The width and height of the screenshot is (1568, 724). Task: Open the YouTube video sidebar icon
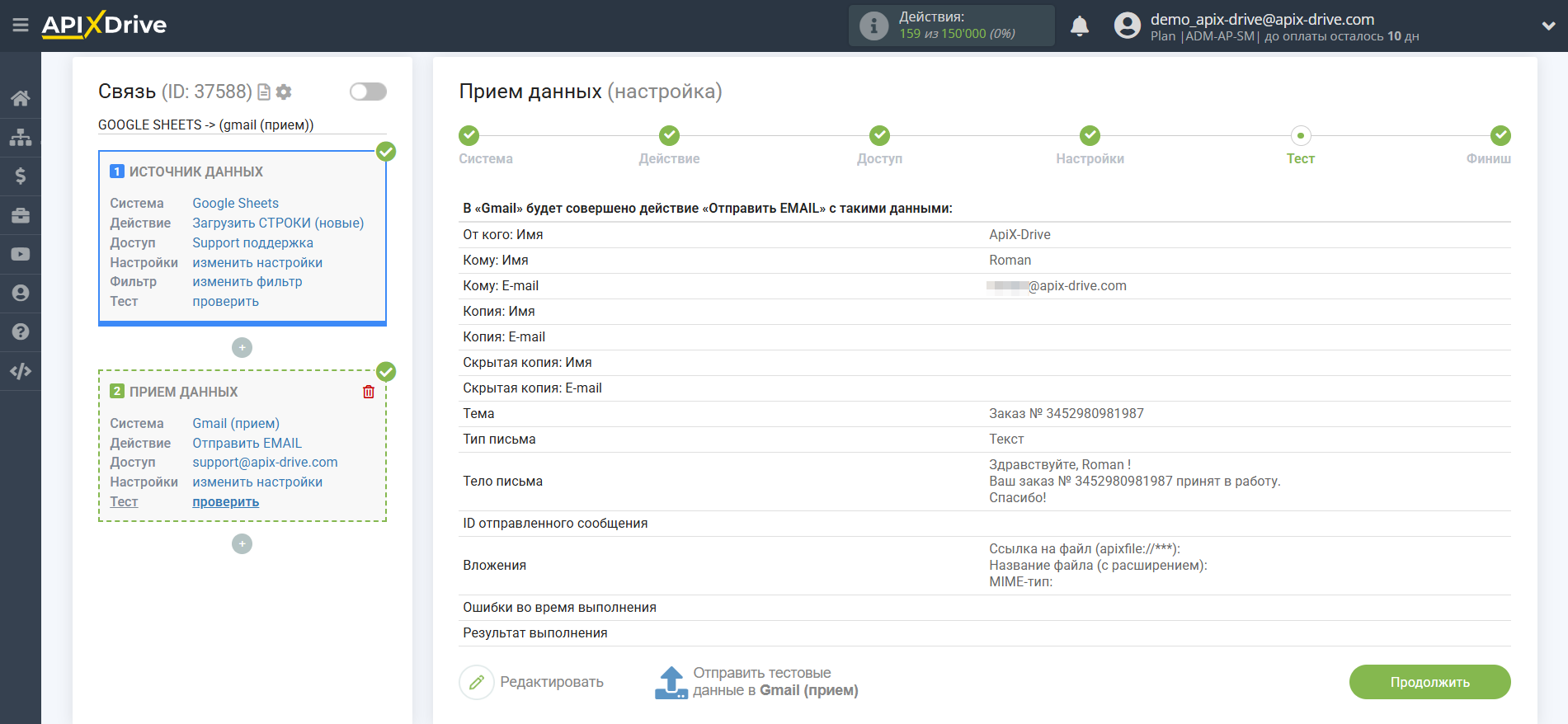pyautogui.click(x=21, y=254)
